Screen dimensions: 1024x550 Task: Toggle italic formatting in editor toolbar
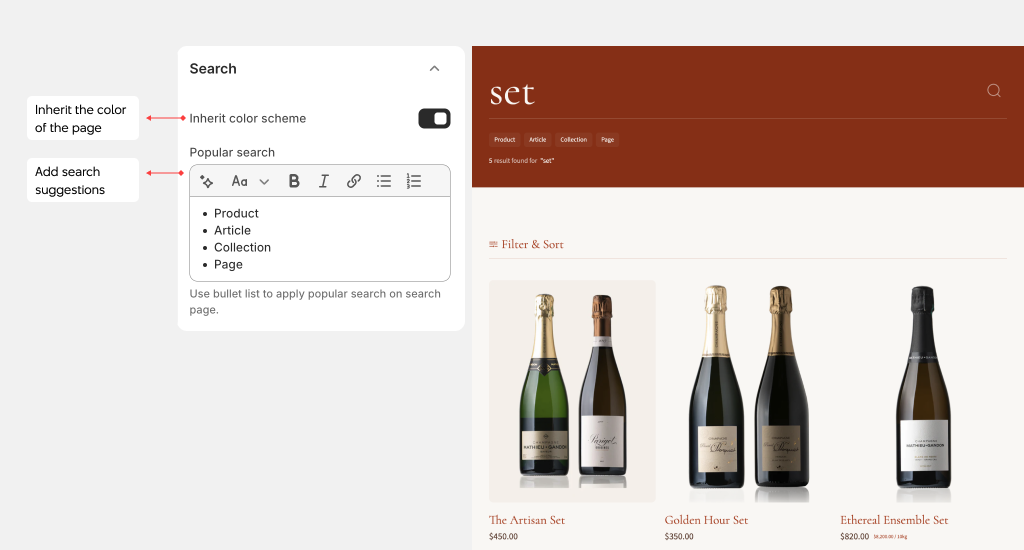click(x=324, y=181)
